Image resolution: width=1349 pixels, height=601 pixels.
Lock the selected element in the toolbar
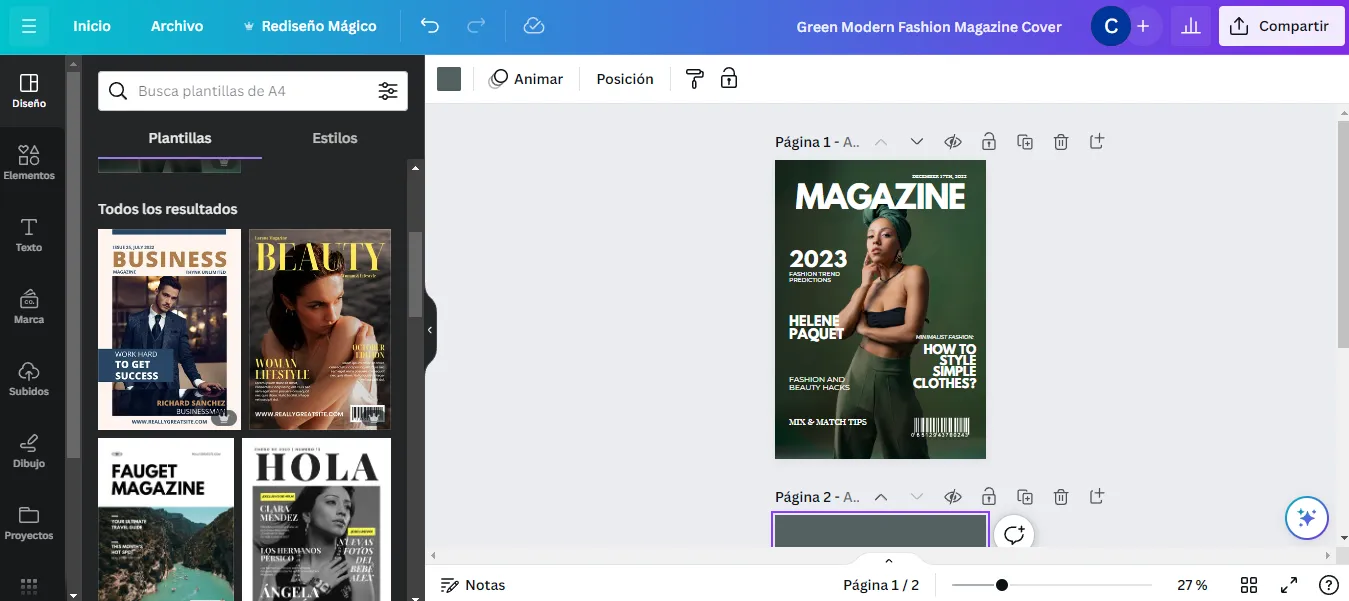pos(729,78)
